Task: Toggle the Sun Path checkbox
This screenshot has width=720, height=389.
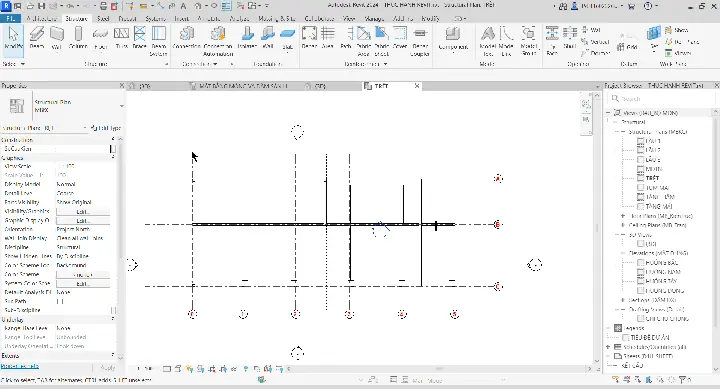Action: pos(60,301)
